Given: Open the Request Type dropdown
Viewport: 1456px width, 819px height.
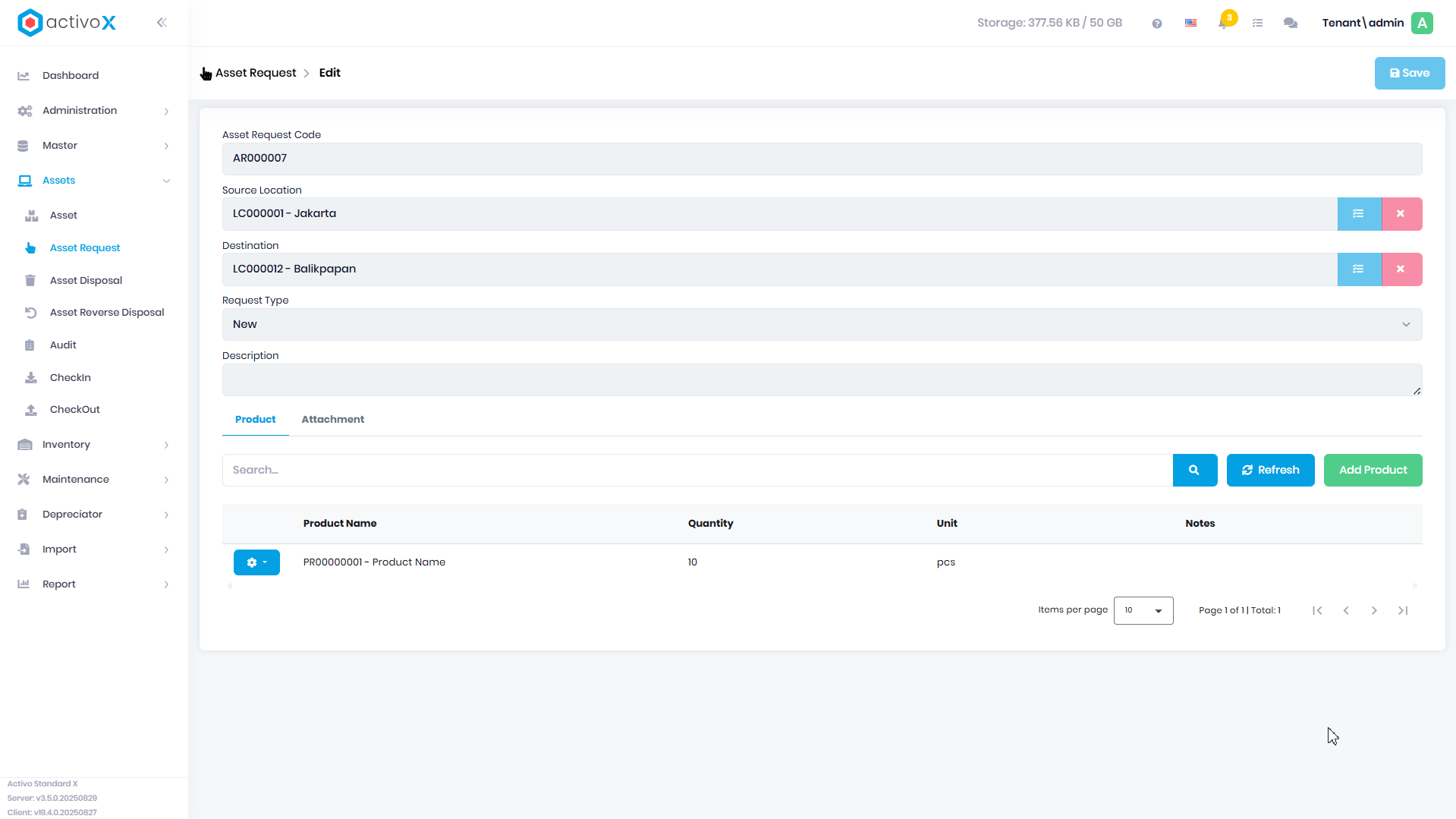Looking at the screenshot, I should (822, 325).
